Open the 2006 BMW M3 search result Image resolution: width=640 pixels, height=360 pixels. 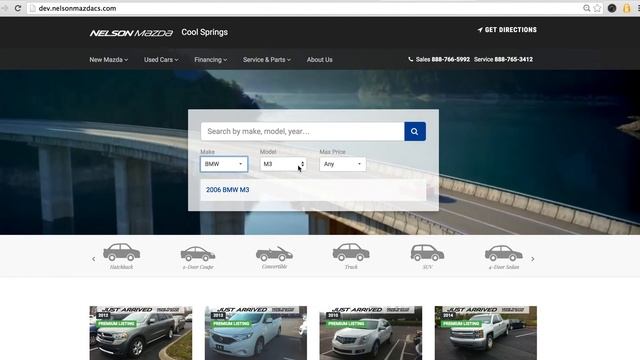click(x=227, y=190)
